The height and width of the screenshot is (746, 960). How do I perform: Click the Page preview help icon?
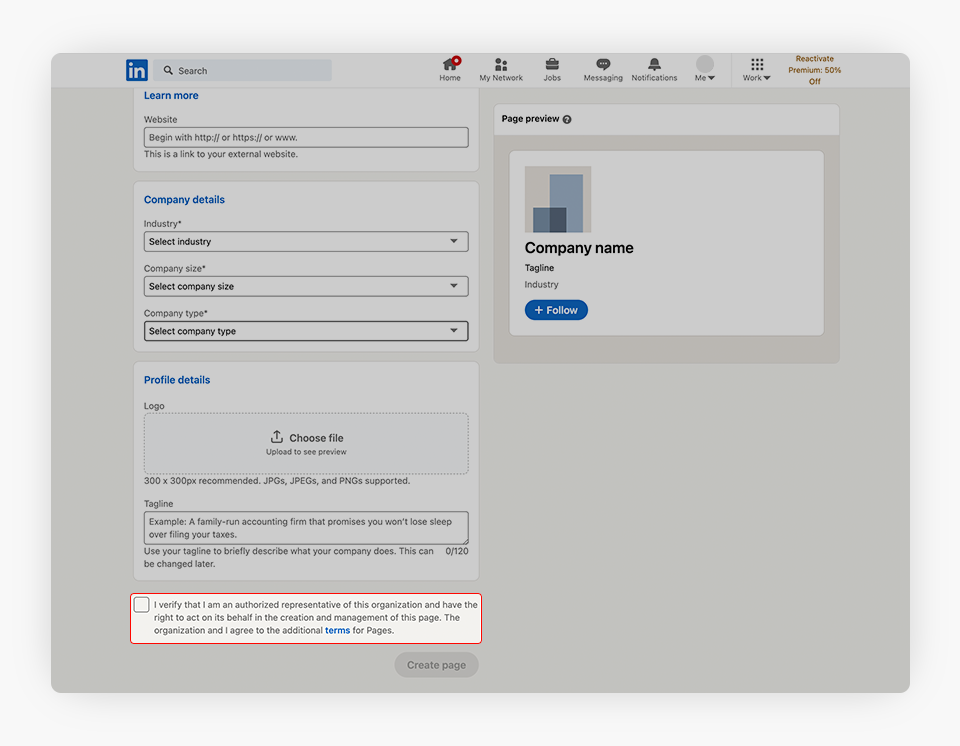point(567,119)
